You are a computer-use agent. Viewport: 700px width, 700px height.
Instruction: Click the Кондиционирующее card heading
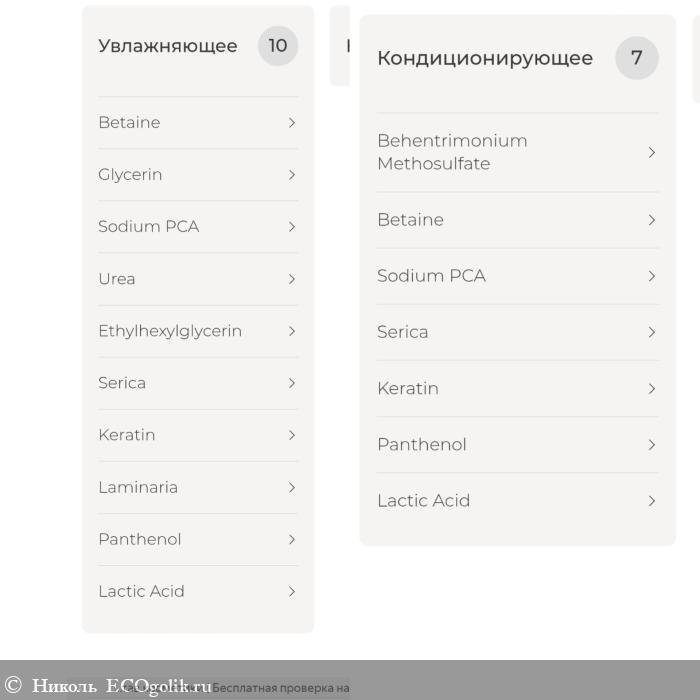tap(485, 58)
